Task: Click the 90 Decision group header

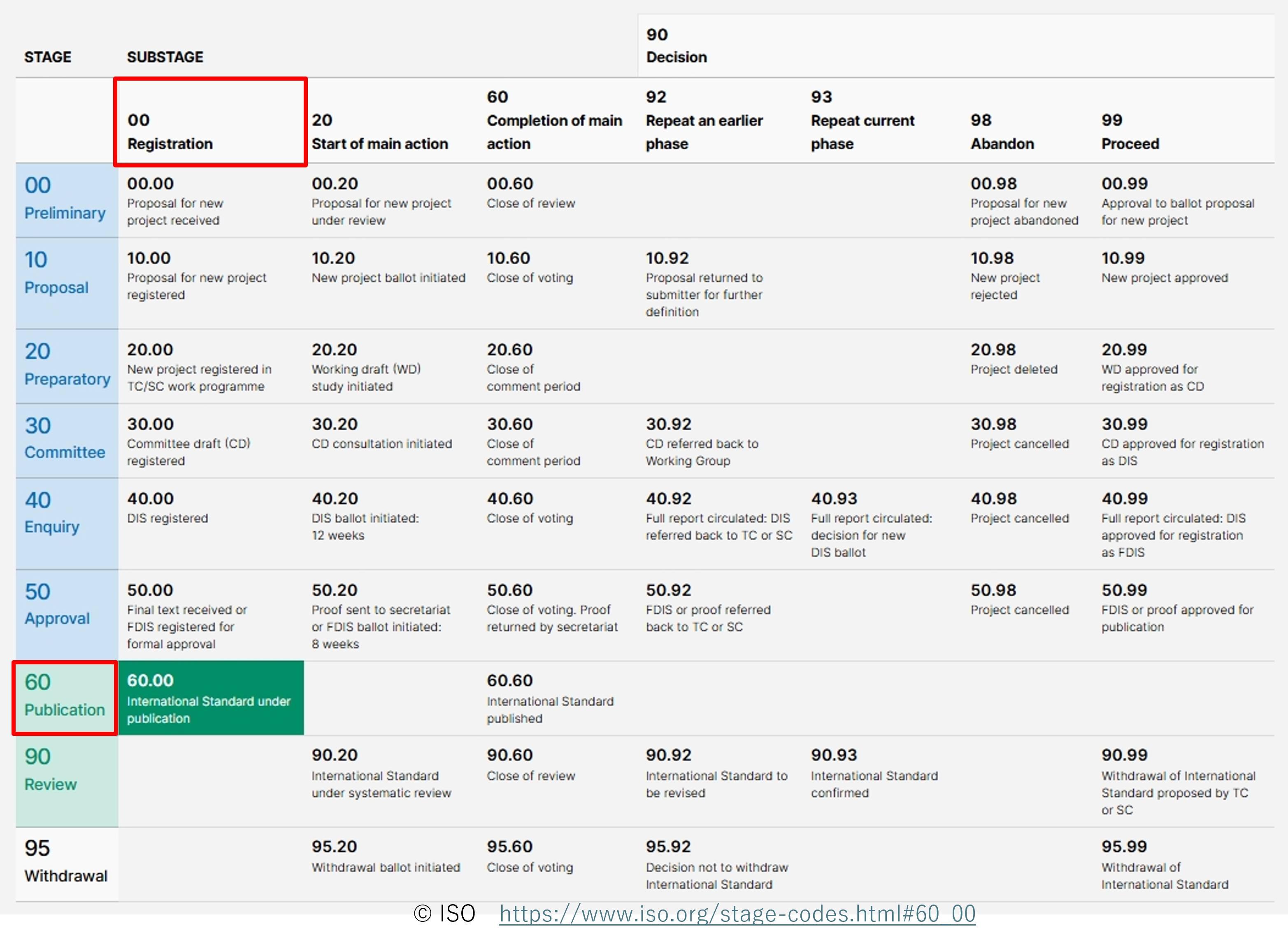Action: click(x=676, y=46)
